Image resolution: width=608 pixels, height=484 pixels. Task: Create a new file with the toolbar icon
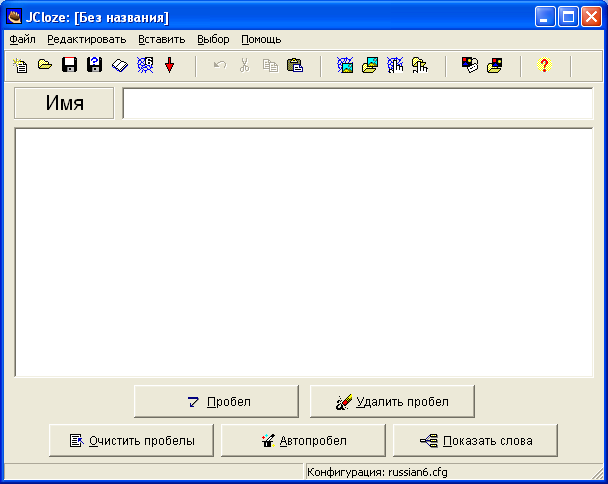pos(20,65)
